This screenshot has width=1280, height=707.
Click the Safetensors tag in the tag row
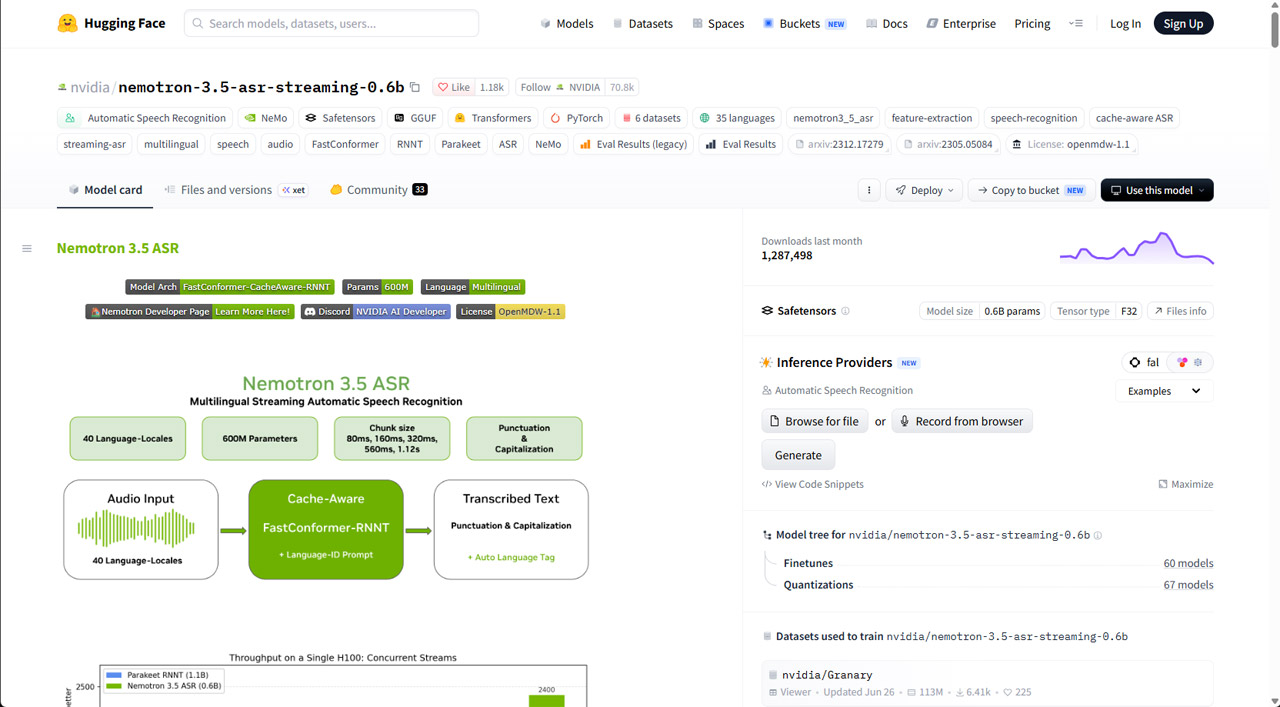pyautogui.click(x=340, y=118)
